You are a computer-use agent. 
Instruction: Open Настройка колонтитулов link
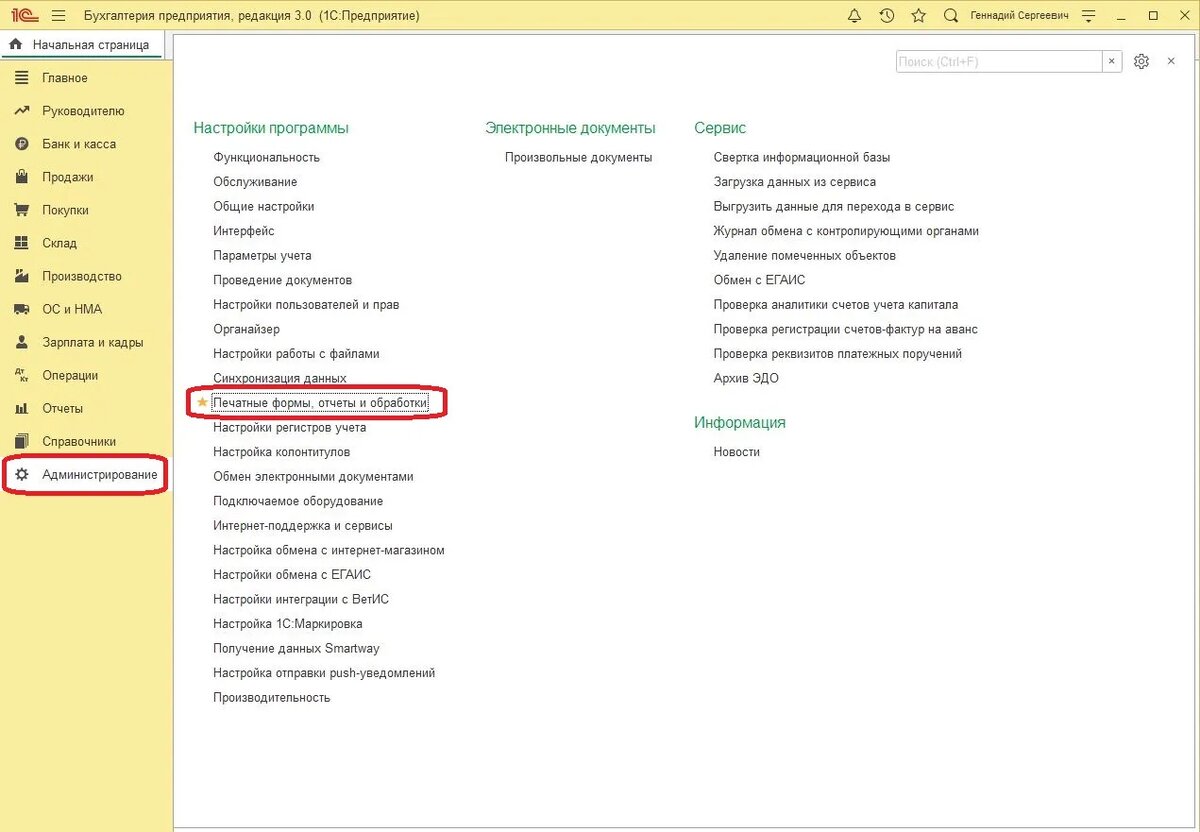(x=282, y=452)
